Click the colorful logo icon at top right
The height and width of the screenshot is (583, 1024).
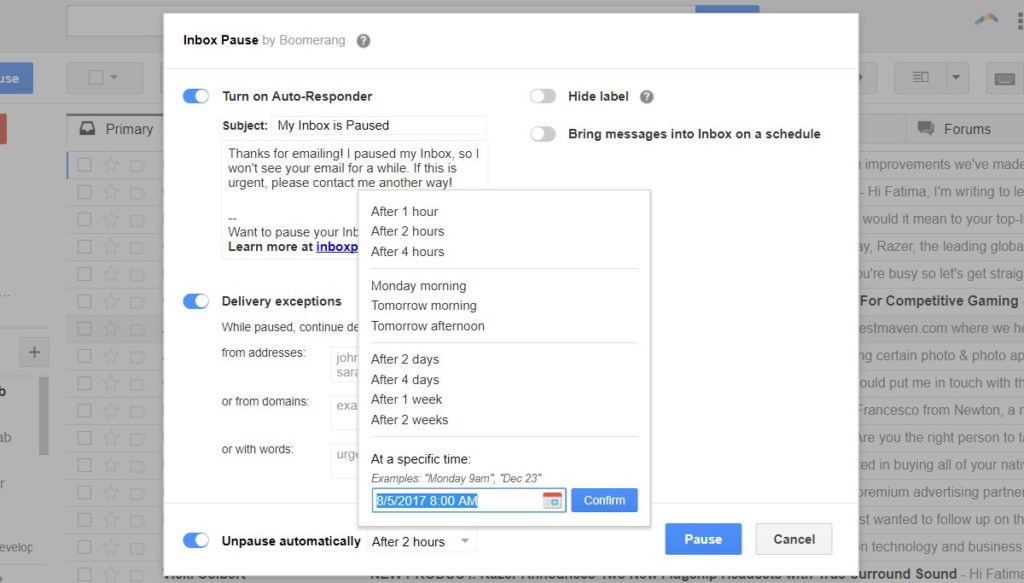point(985,18)
